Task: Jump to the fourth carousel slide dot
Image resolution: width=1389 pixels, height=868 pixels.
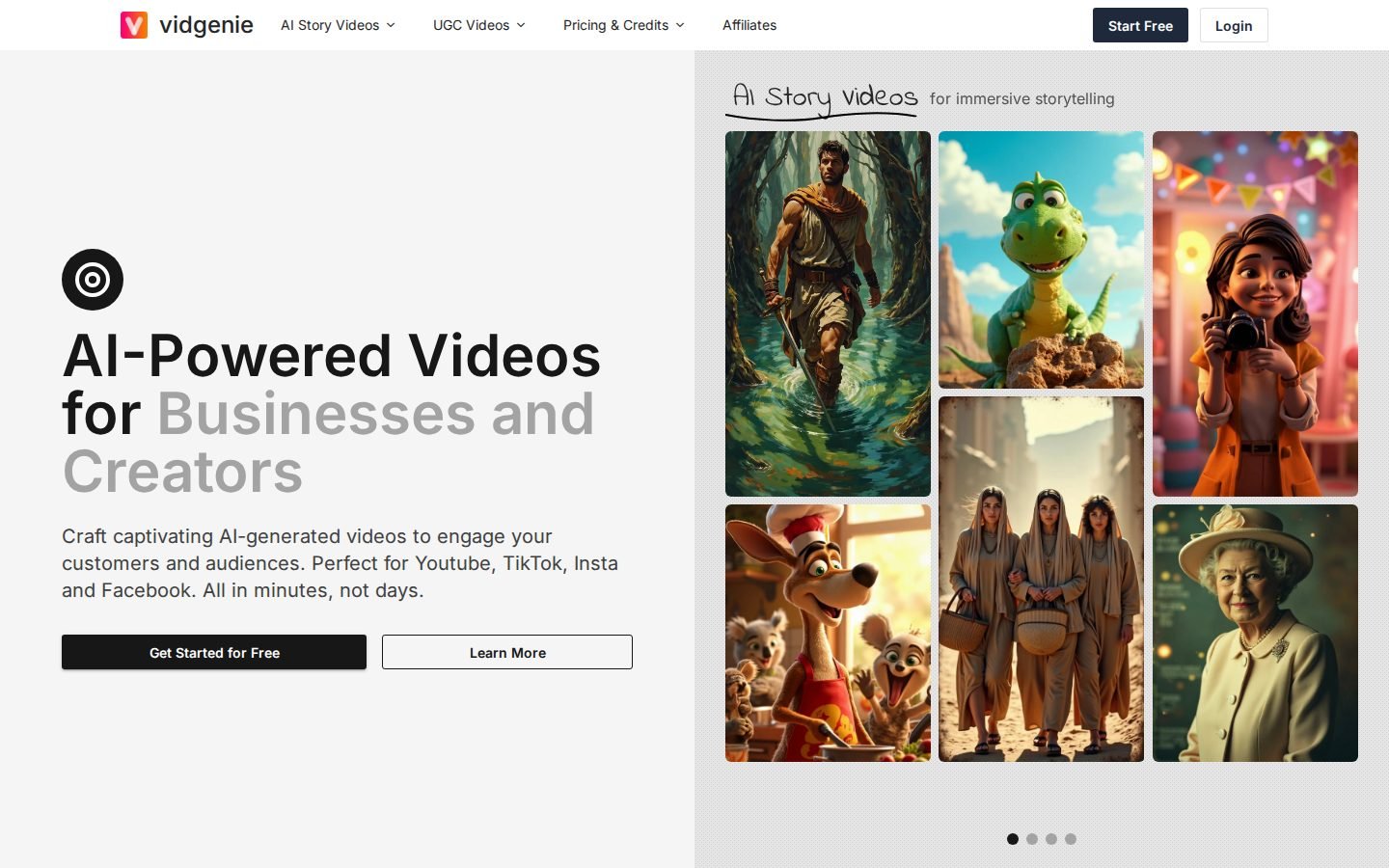Action: pyautogui.click(x=1071, y=839)
